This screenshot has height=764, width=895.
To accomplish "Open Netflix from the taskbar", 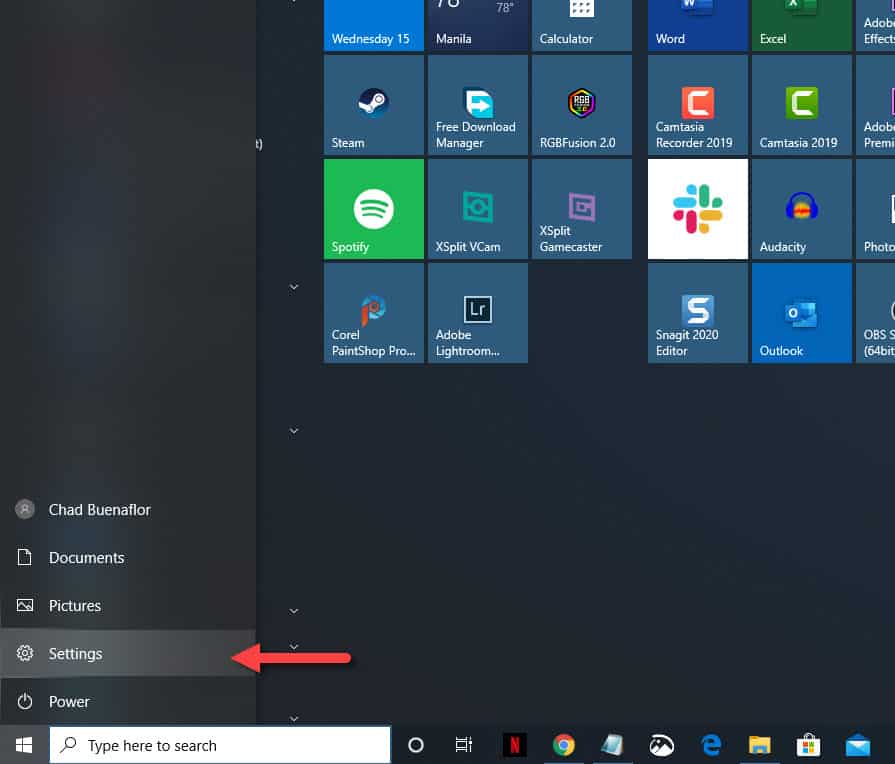I will coord(514,745).
